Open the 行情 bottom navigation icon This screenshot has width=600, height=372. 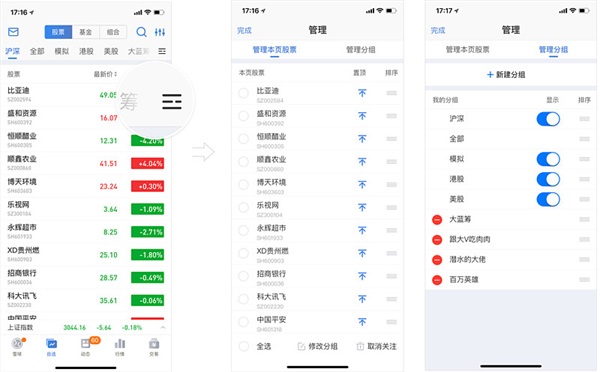click(120, 347)
